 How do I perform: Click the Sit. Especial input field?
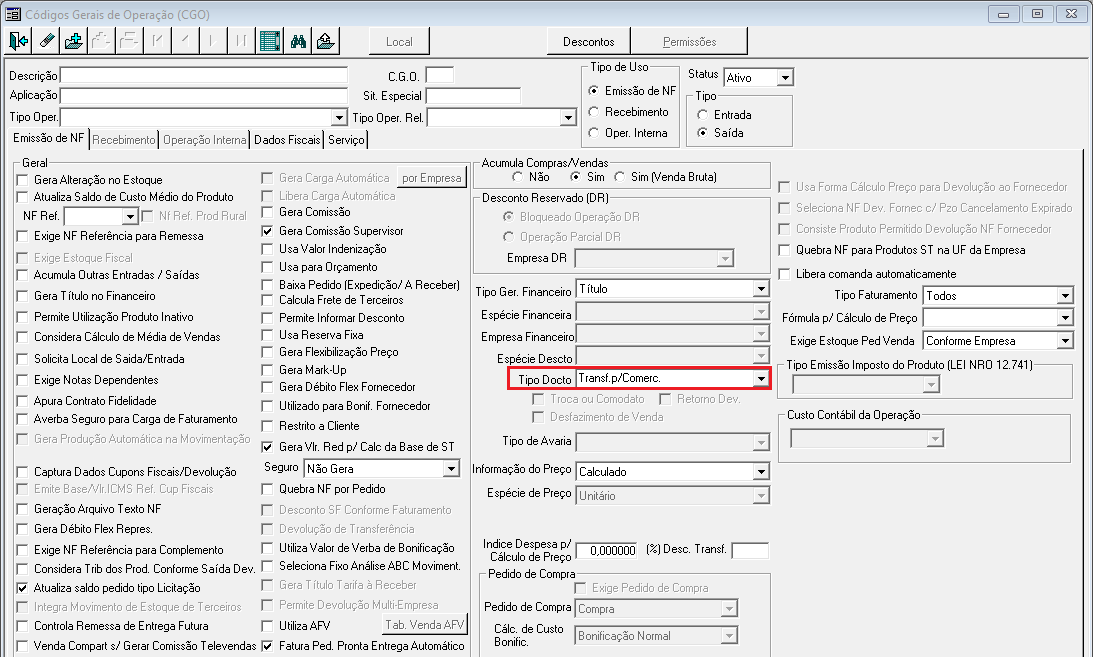click(x=473, y=95)
